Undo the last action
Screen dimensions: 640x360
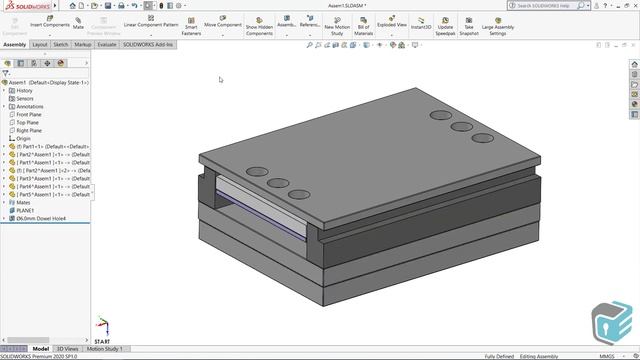tap(134, 6)
